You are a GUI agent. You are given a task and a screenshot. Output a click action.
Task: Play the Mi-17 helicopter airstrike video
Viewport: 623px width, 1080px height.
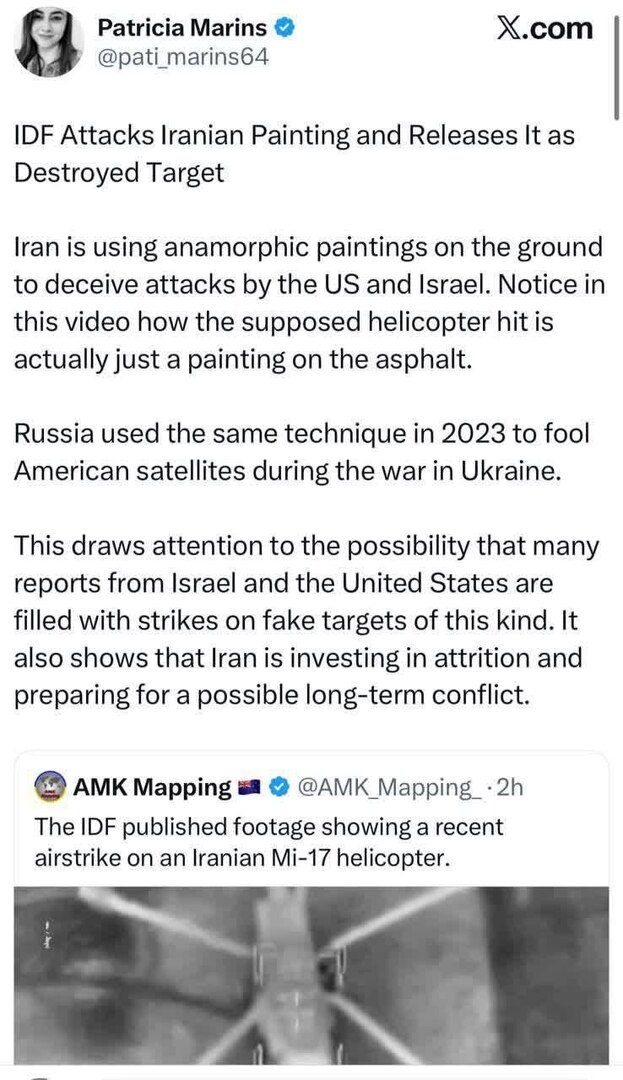tap(311, 975)
